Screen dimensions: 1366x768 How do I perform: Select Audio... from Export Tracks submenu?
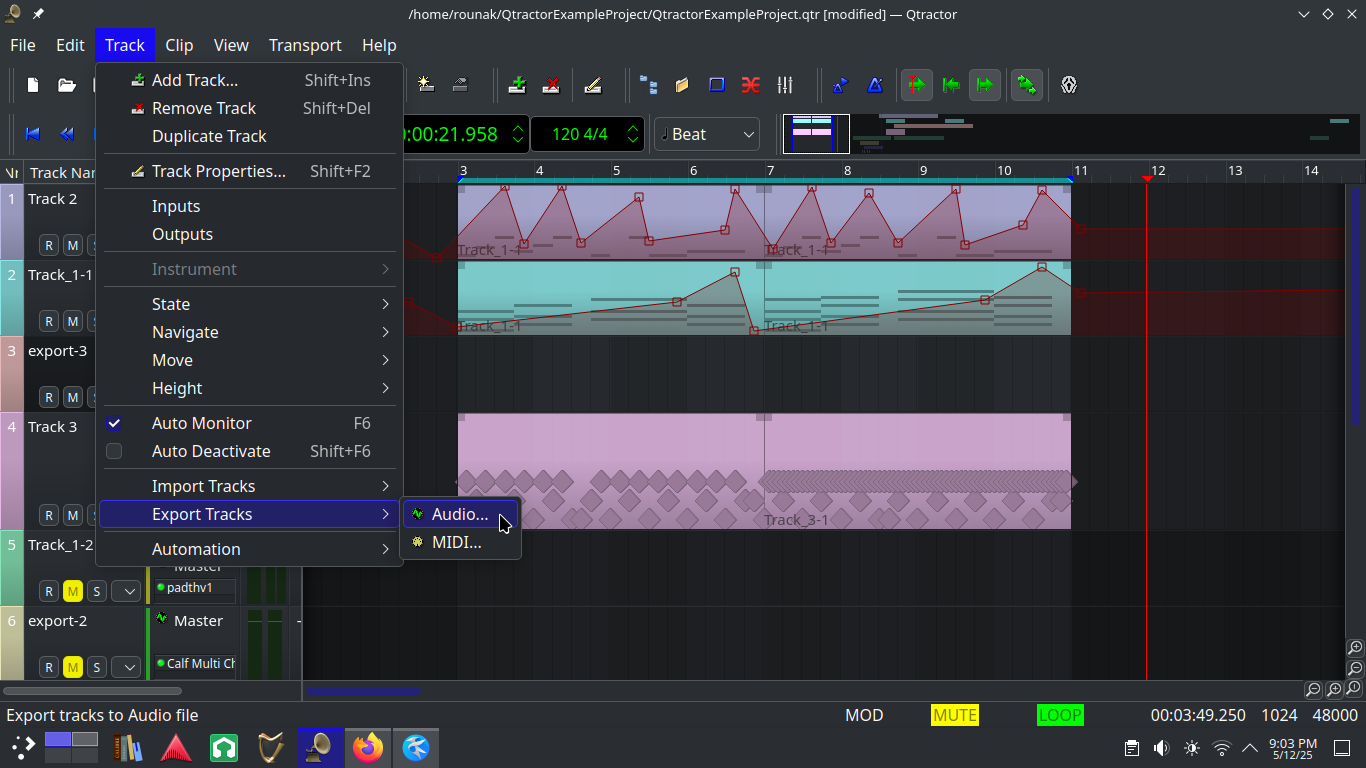point(460,514)
